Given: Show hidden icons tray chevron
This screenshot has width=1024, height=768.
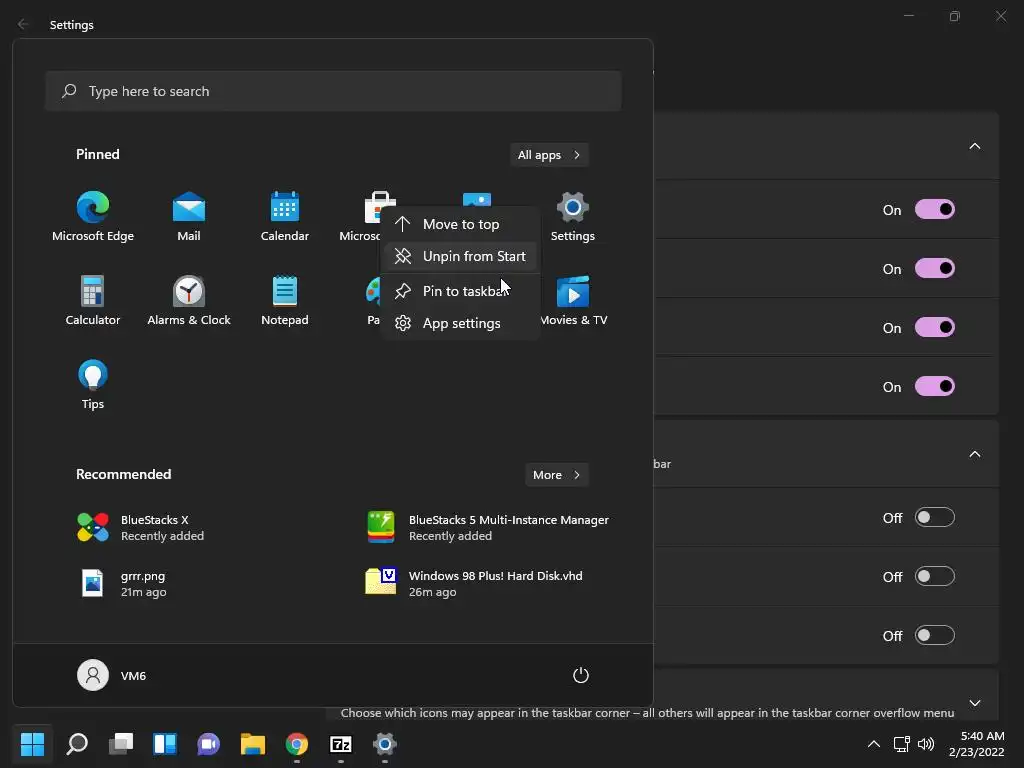Looking at the screenshot, I should (x=873, y=744).
